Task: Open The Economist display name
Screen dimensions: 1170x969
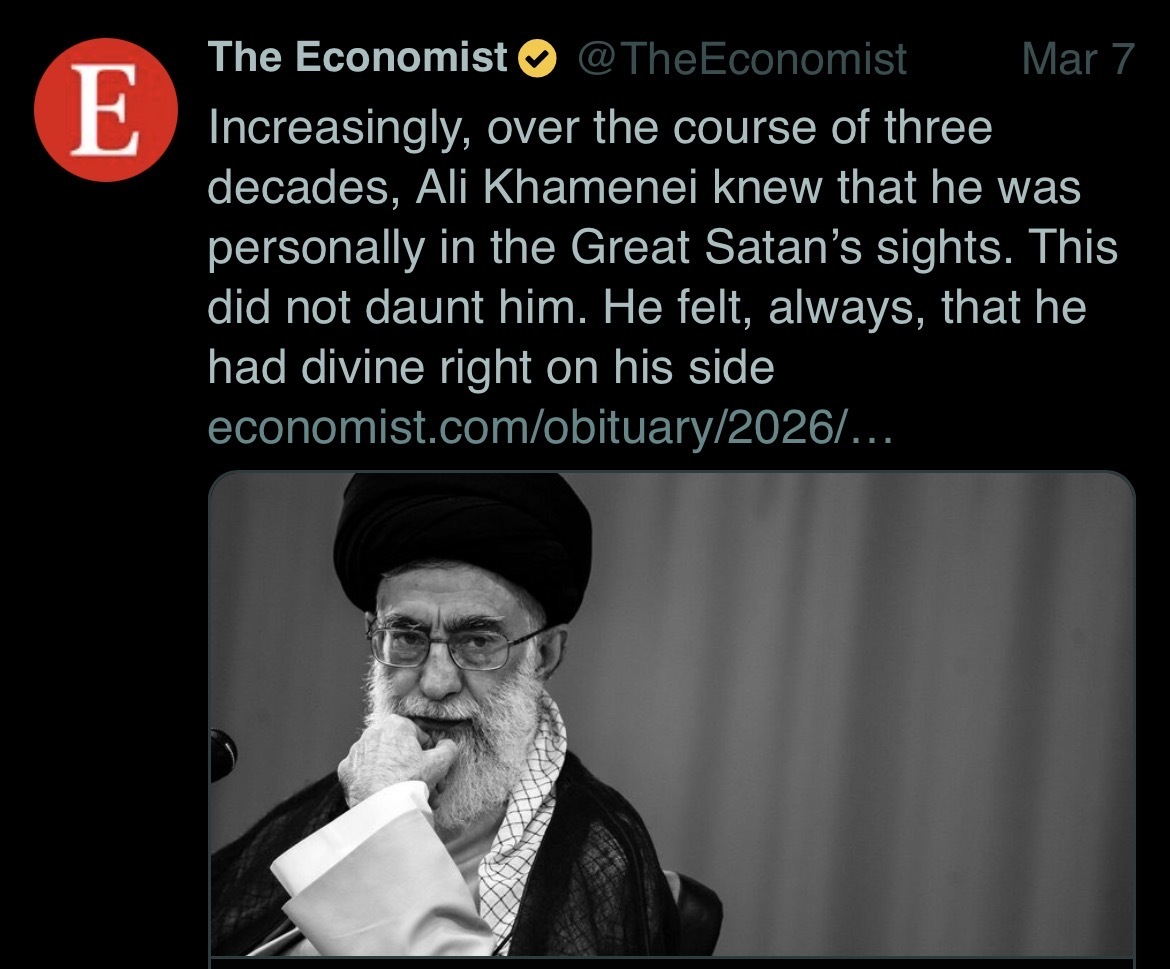Action: (x=359, y=59)
